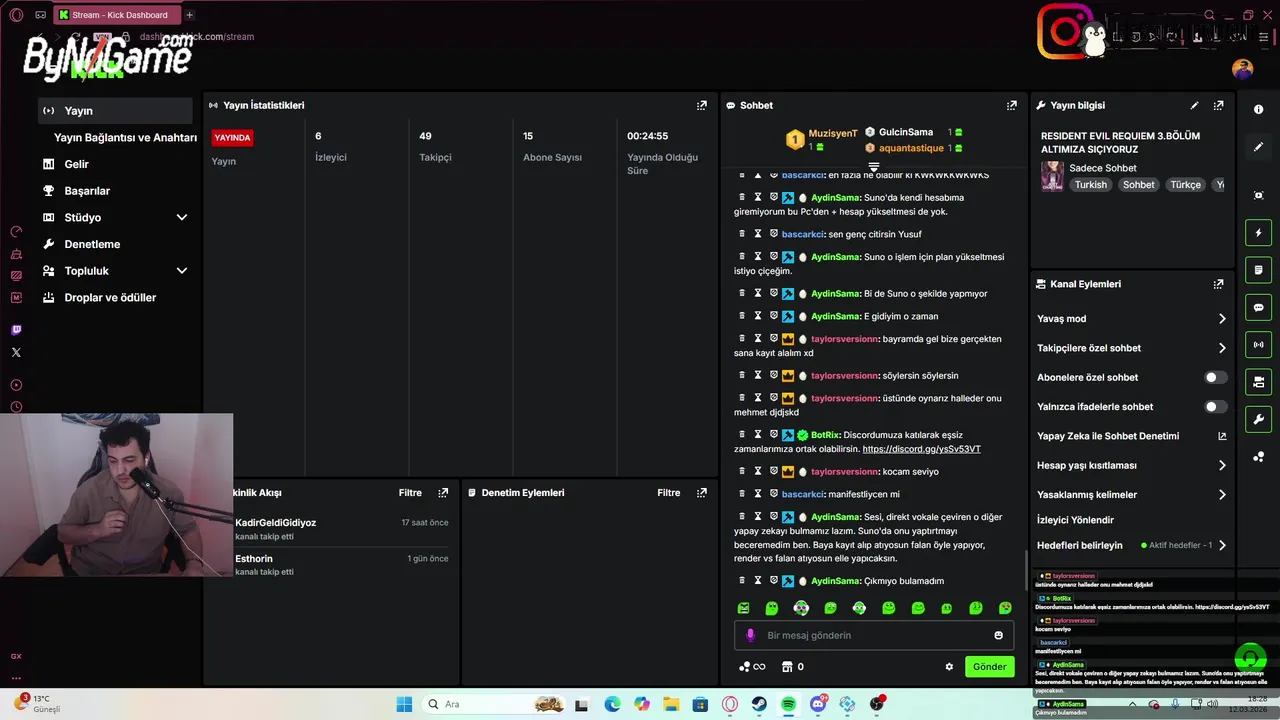The width and height of the screenshot is (1280, 720).
Task: Click the chat scrollbar thumb
Action: (x=1027, y=570)
